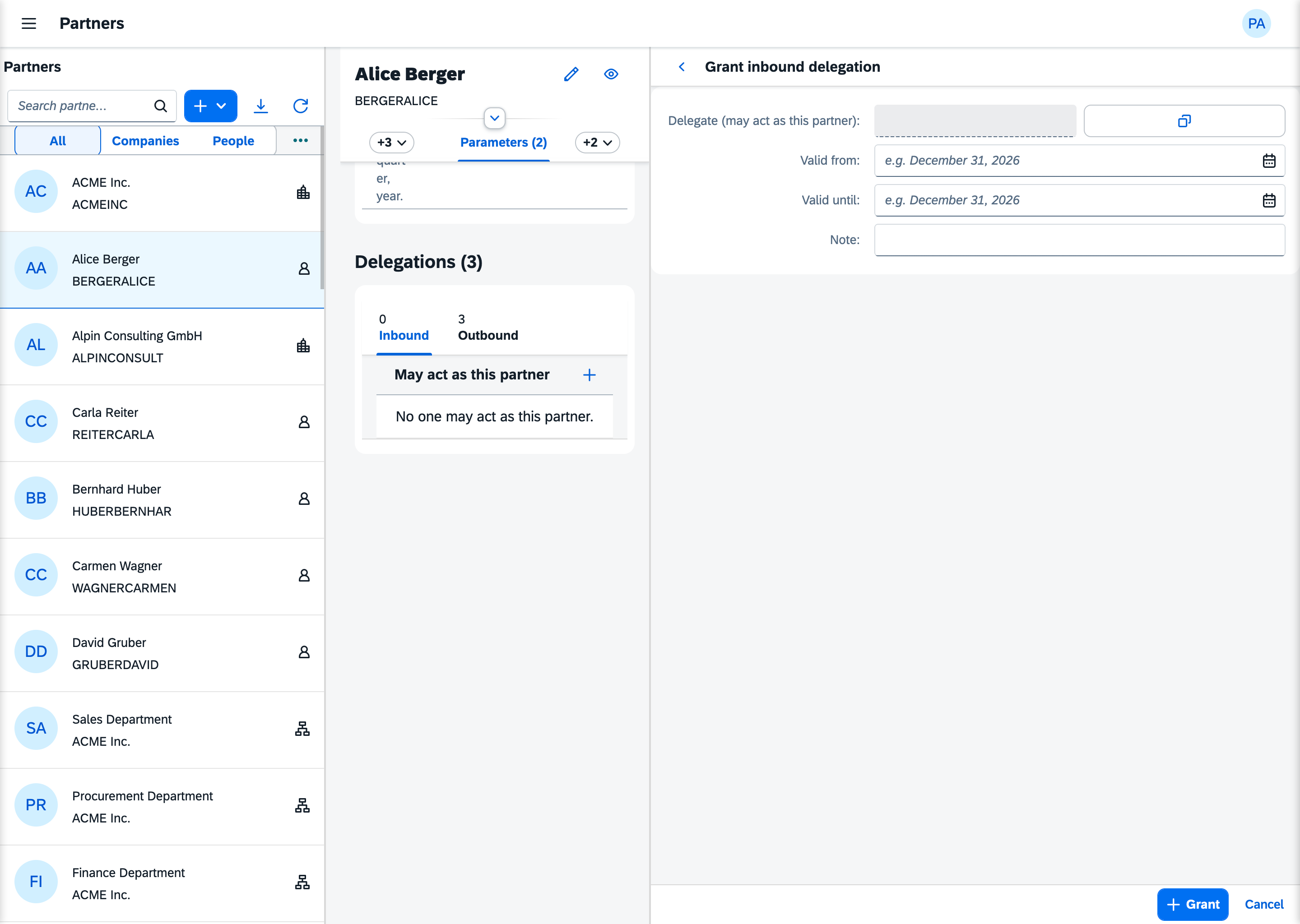1300x924 pixels.
Task: Click building icon of ACME Inc.
Action: (x=303, y=192)
